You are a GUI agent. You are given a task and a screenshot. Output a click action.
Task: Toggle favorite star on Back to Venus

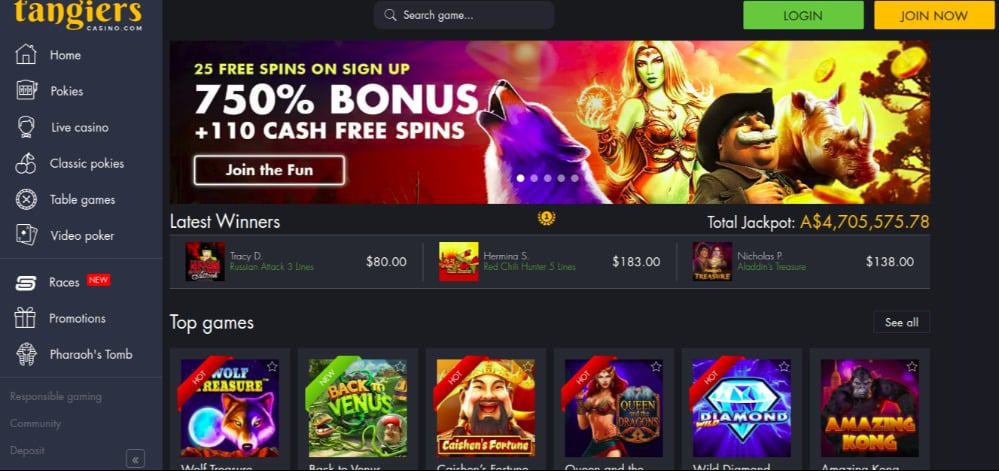tap(400, 366)
